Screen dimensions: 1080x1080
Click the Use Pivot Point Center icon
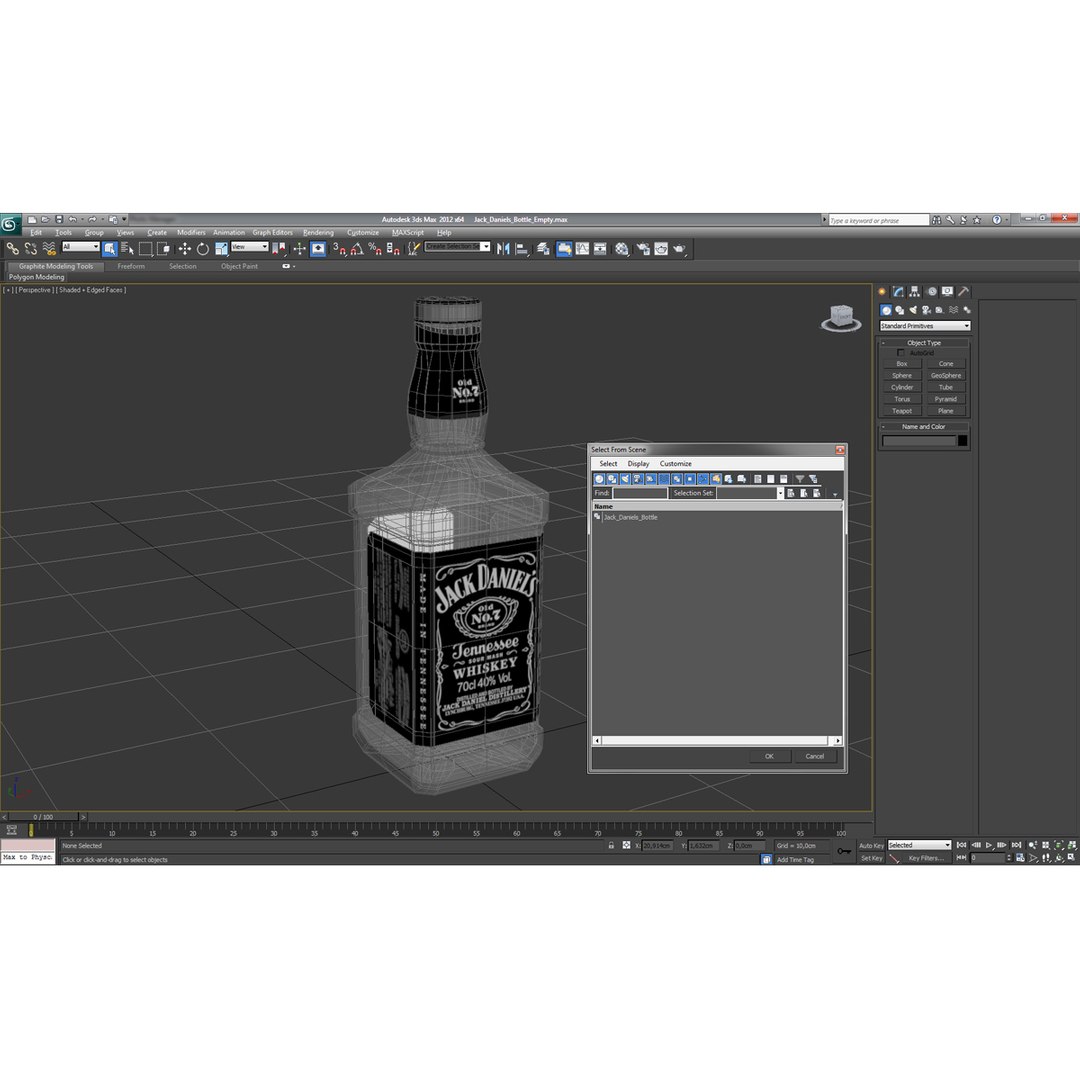tap(279, 249)
